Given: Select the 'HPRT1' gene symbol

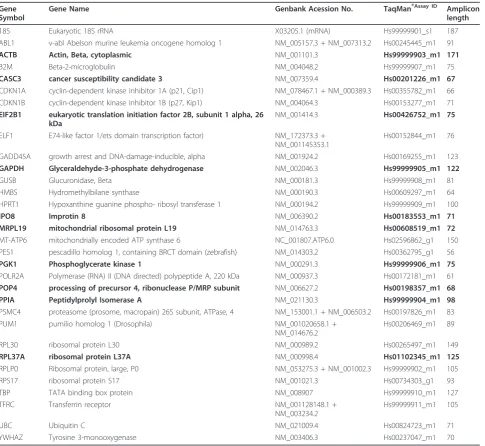Looking at the screenshot, I should coord(9,204).
